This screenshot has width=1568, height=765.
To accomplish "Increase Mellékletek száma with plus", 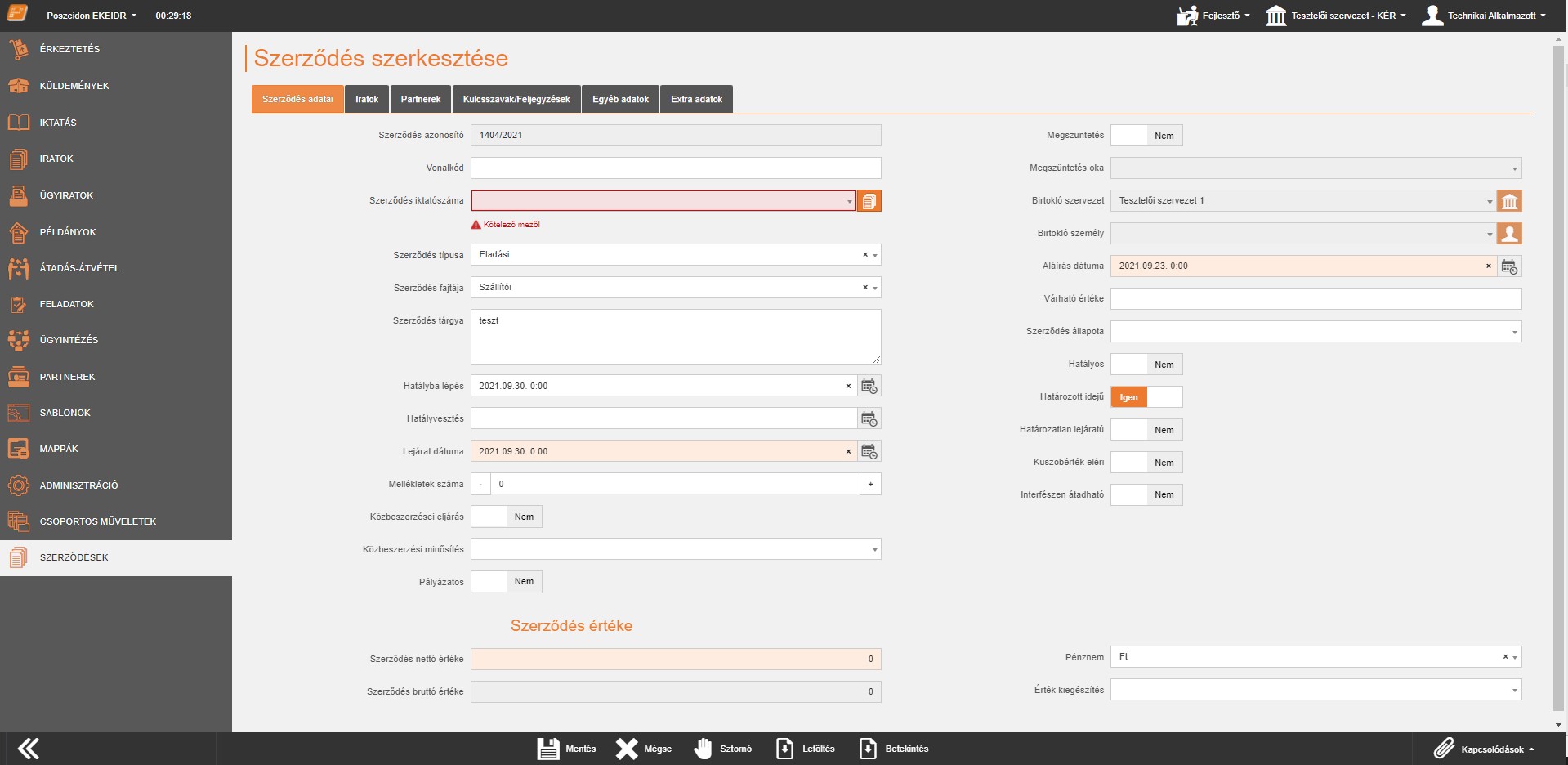I will point(871,484).
